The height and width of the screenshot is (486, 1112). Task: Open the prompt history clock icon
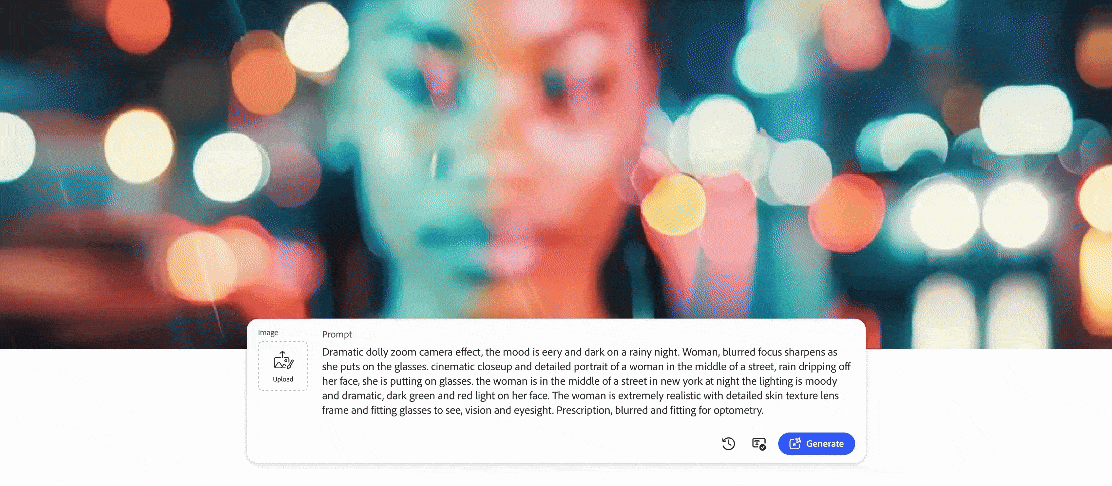728,444
